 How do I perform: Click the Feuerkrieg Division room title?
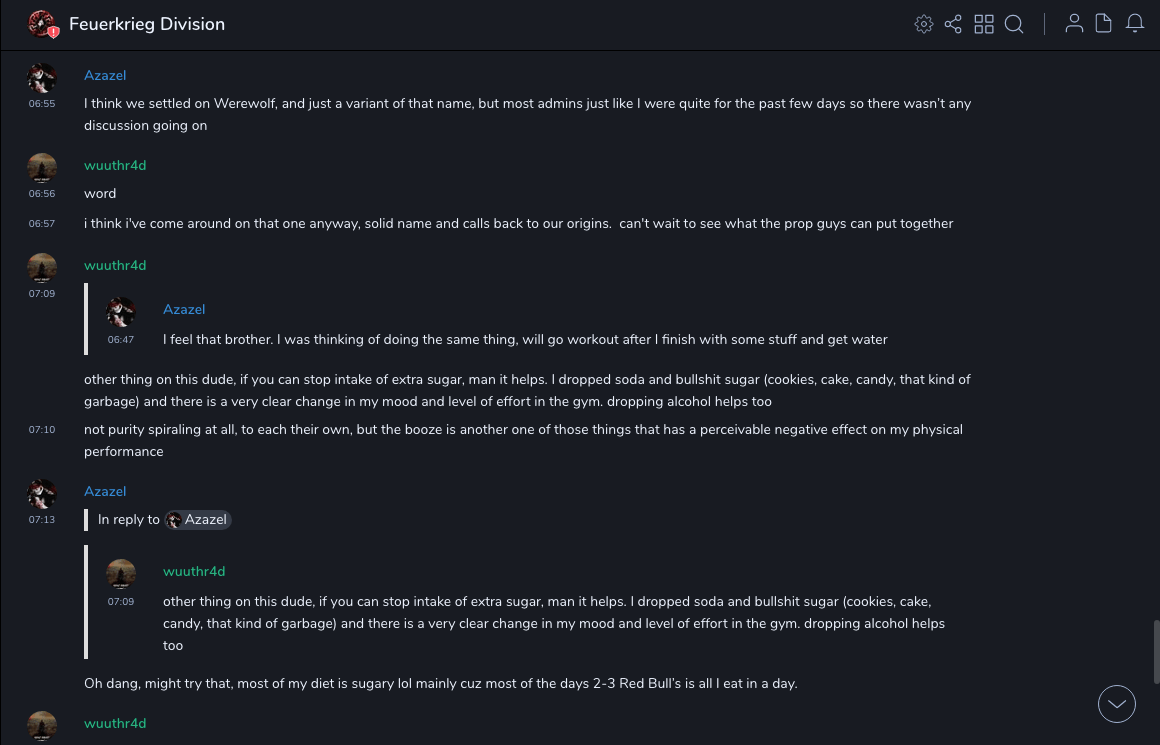point(147,24)
